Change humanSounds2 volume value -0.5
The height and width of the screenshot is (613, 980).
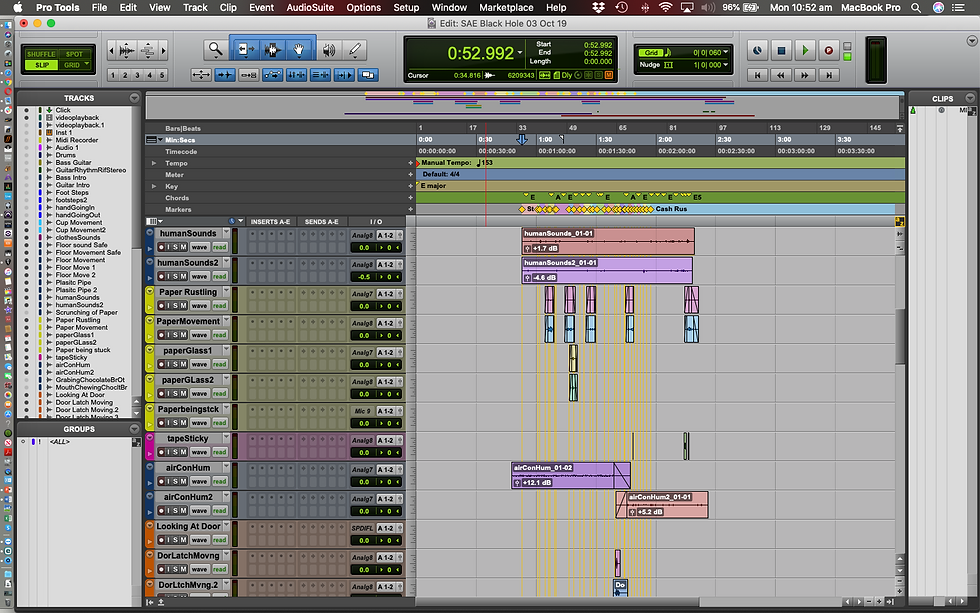pyautogui.click(x=364, y=277)
